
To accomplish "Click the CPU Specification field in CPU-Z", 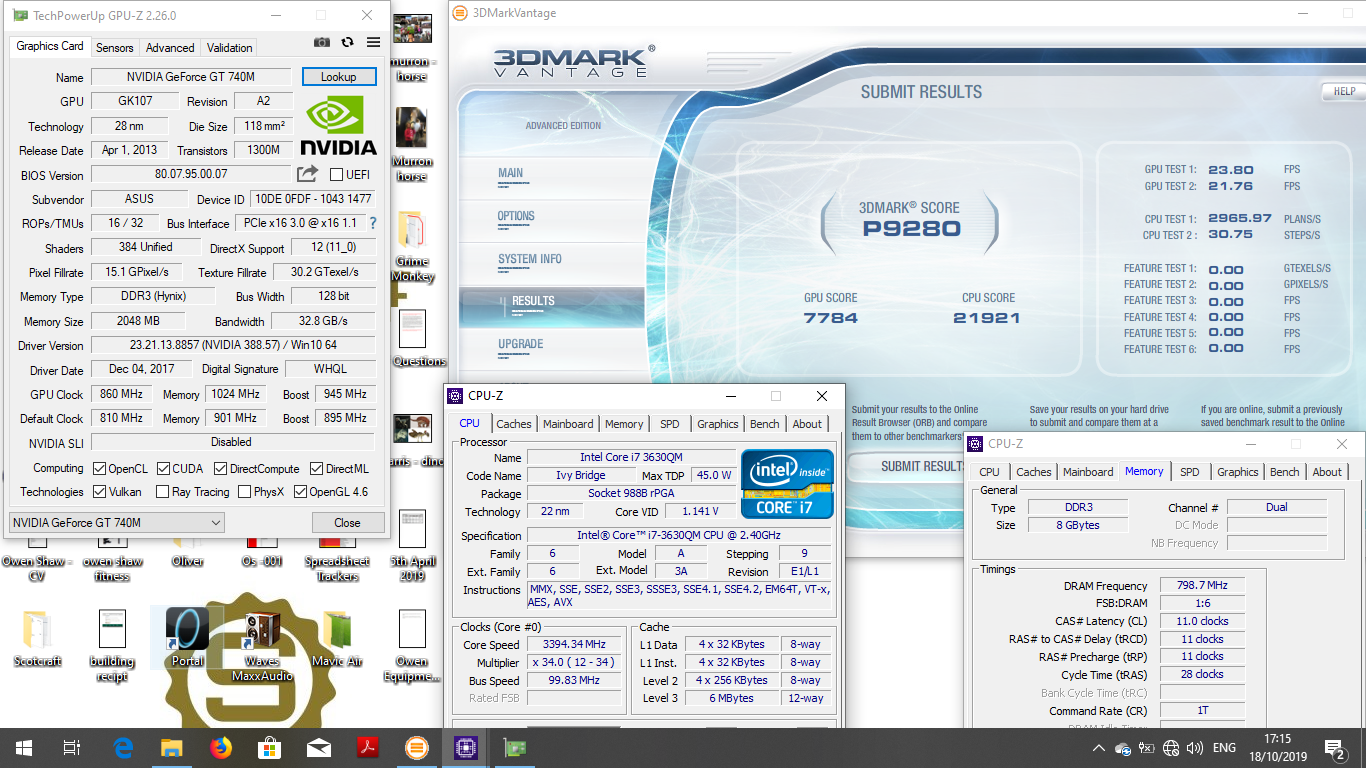I will (x=679, y=535).
